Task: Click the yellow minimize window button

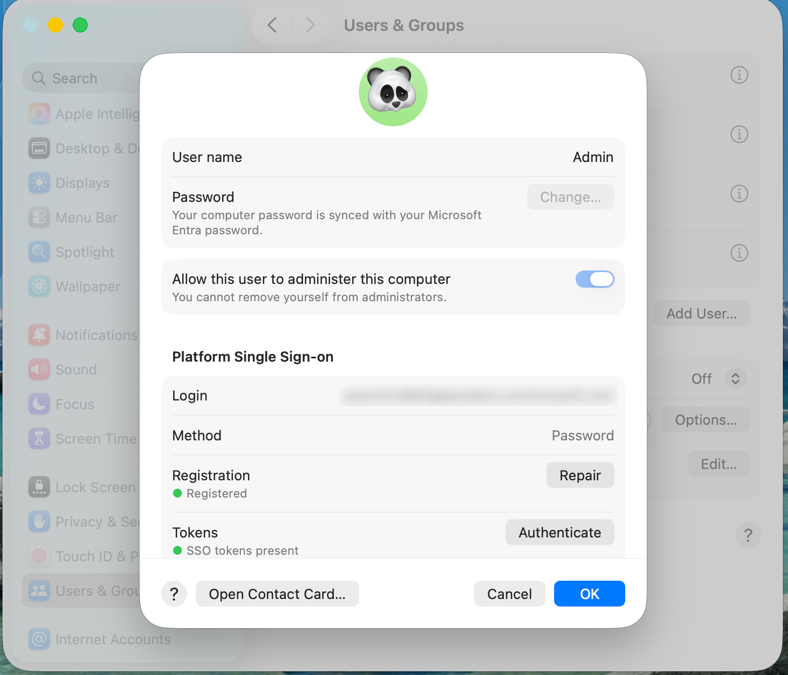Action: pos(55,25)
